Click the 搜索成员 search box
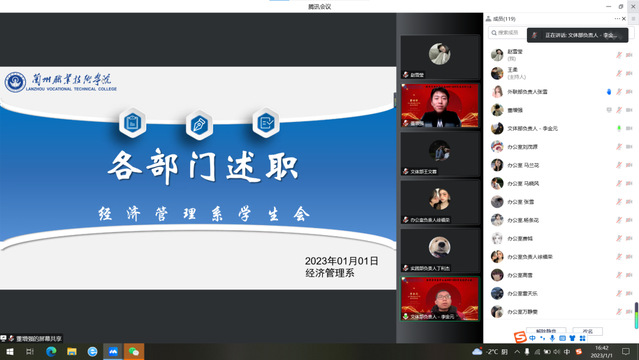The image size is (639, 360). 508,33
